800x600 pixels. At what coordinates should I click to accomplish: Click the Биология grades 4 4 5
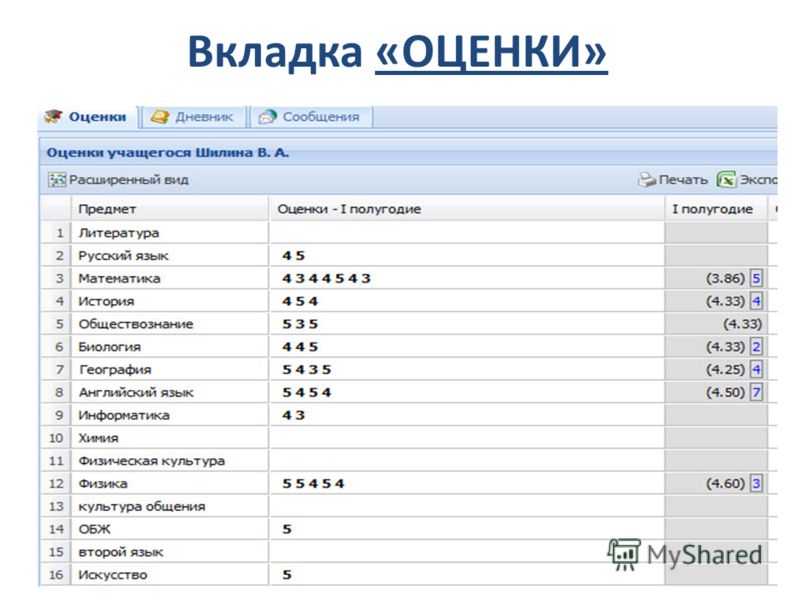(300, 347)
